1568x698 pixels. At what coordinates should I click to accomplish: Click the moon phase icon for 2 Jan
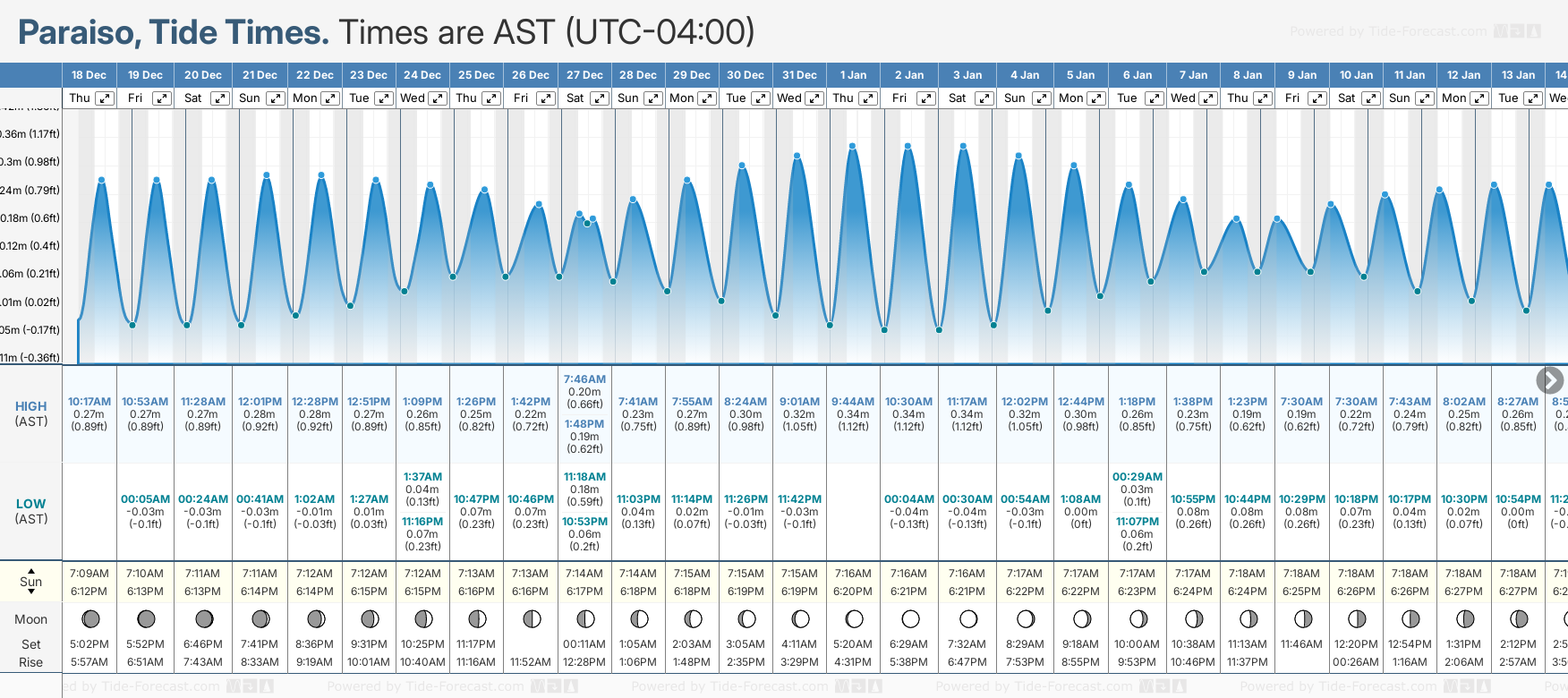[910, 618]
